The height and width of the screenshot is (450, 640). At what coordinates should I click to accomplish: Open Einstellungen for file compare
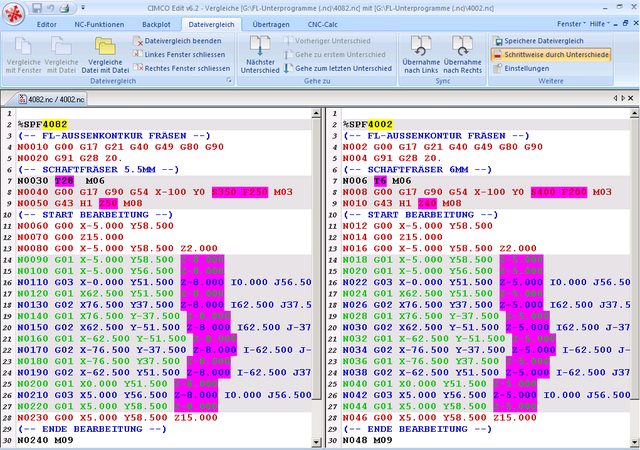(x=521, y=68)
